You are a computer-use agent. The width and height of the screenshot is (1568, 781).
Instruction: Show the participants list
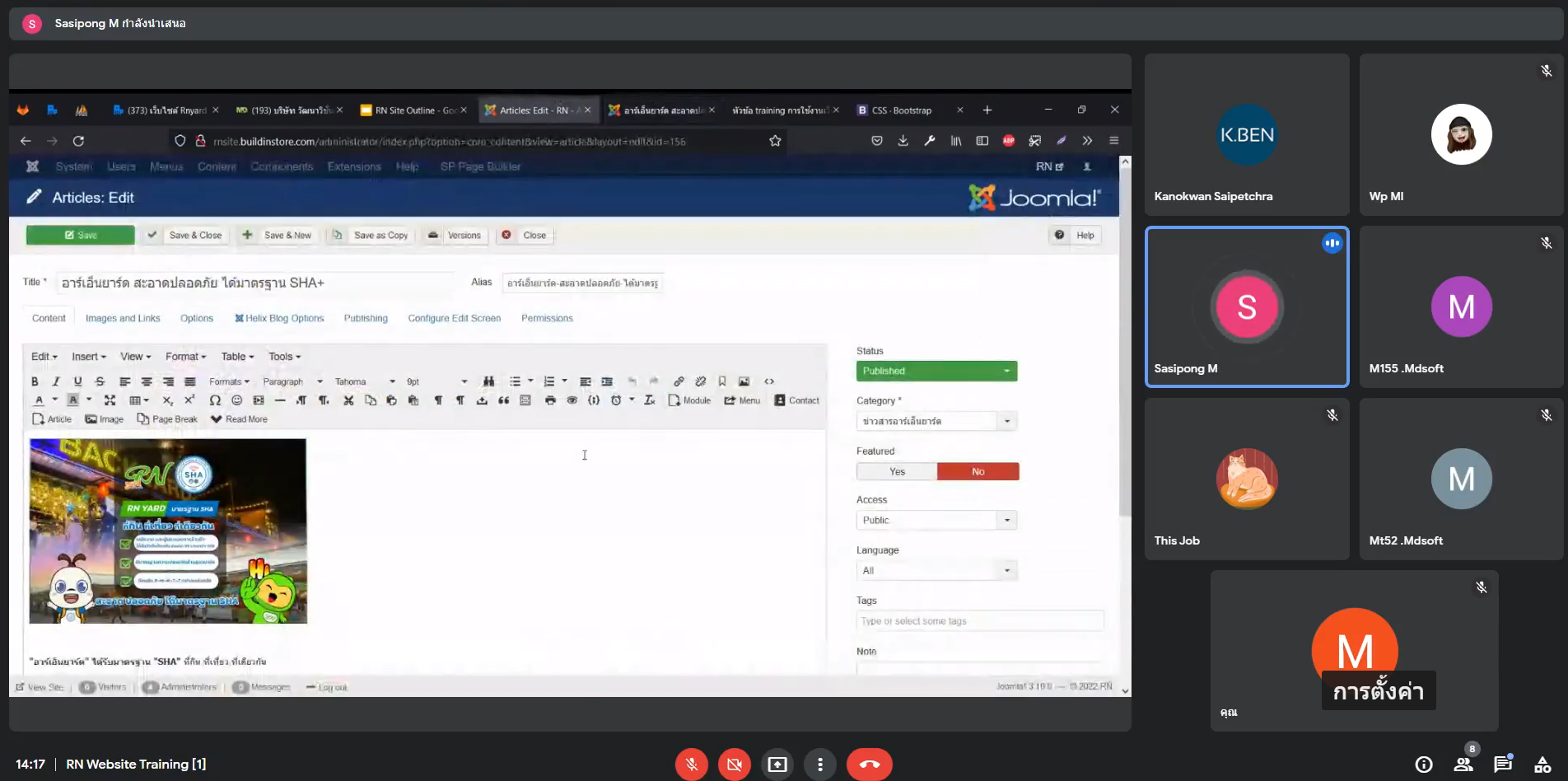pyautogui.click(x=1463, y=765)
